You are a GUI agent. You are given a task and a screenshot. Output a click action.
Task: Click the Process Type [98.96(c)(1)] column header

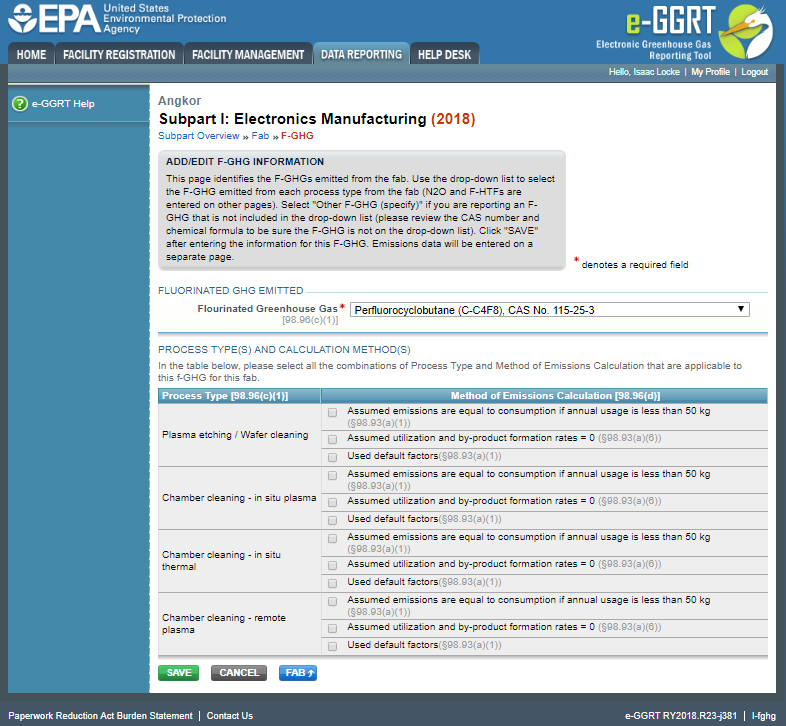[x=239, y=396]
